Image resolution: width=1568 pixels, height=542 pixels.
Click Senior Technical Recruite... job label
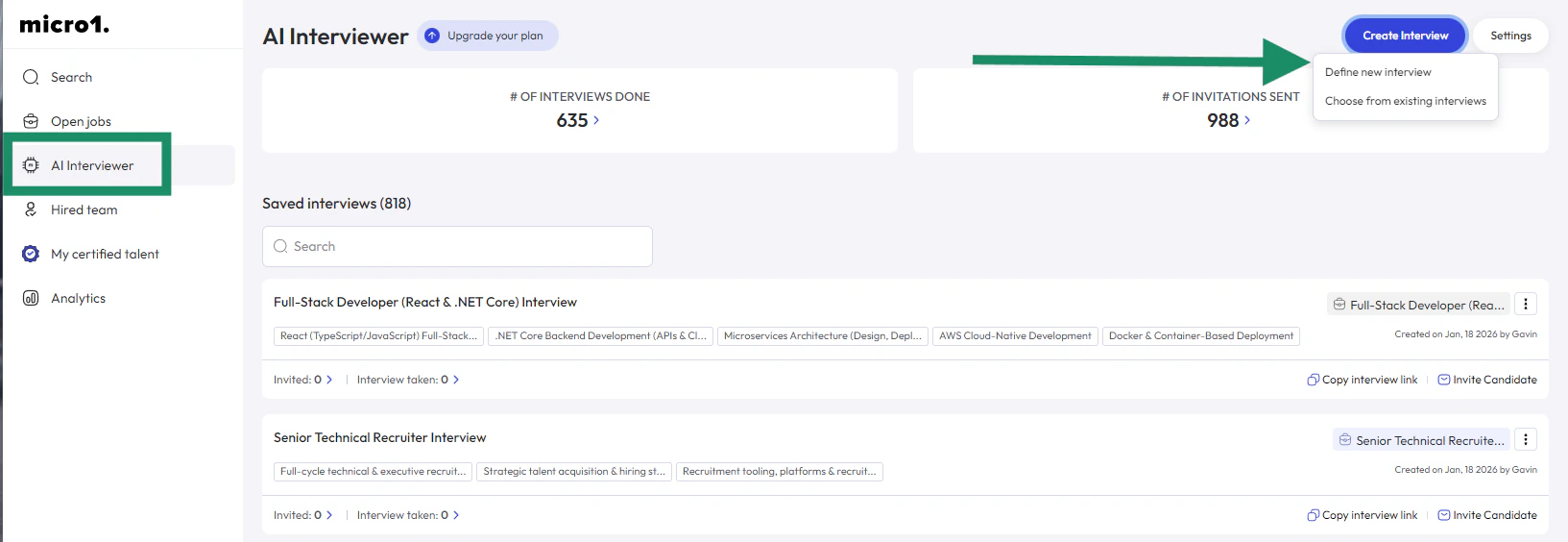1421,440
